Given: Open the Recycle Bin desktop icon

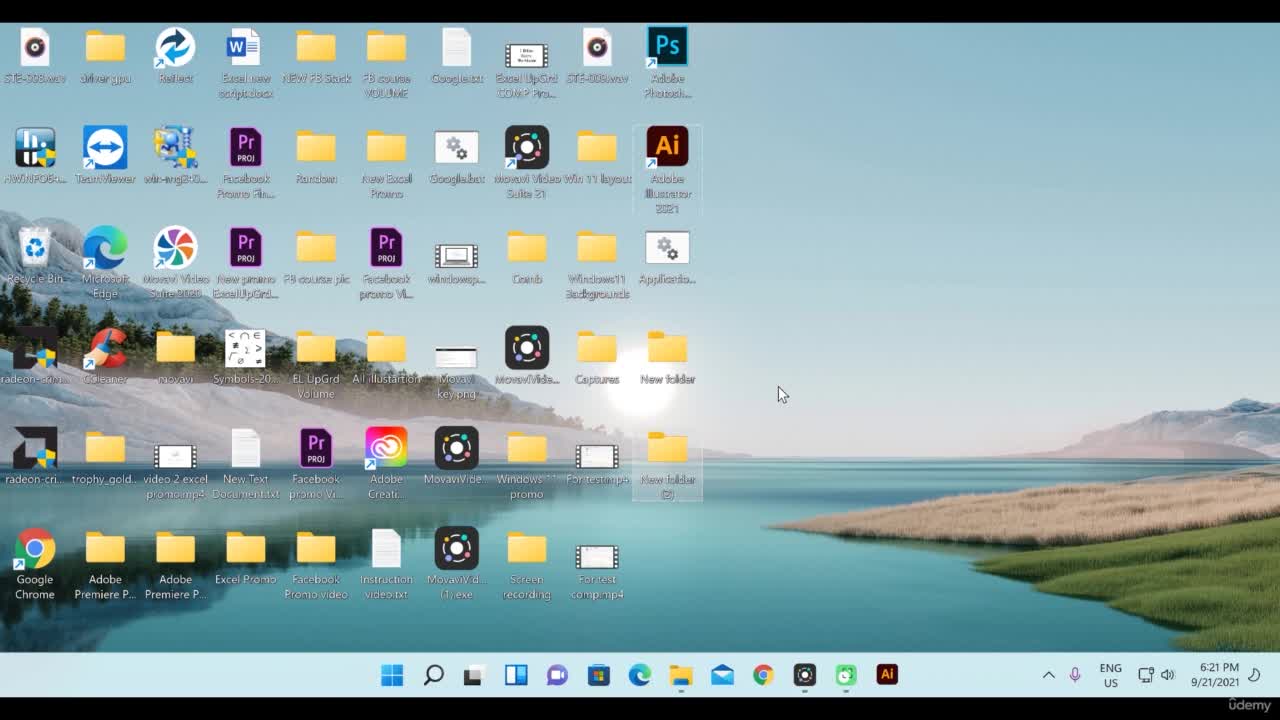Looking at the screenshot, I should pos(35,255).
